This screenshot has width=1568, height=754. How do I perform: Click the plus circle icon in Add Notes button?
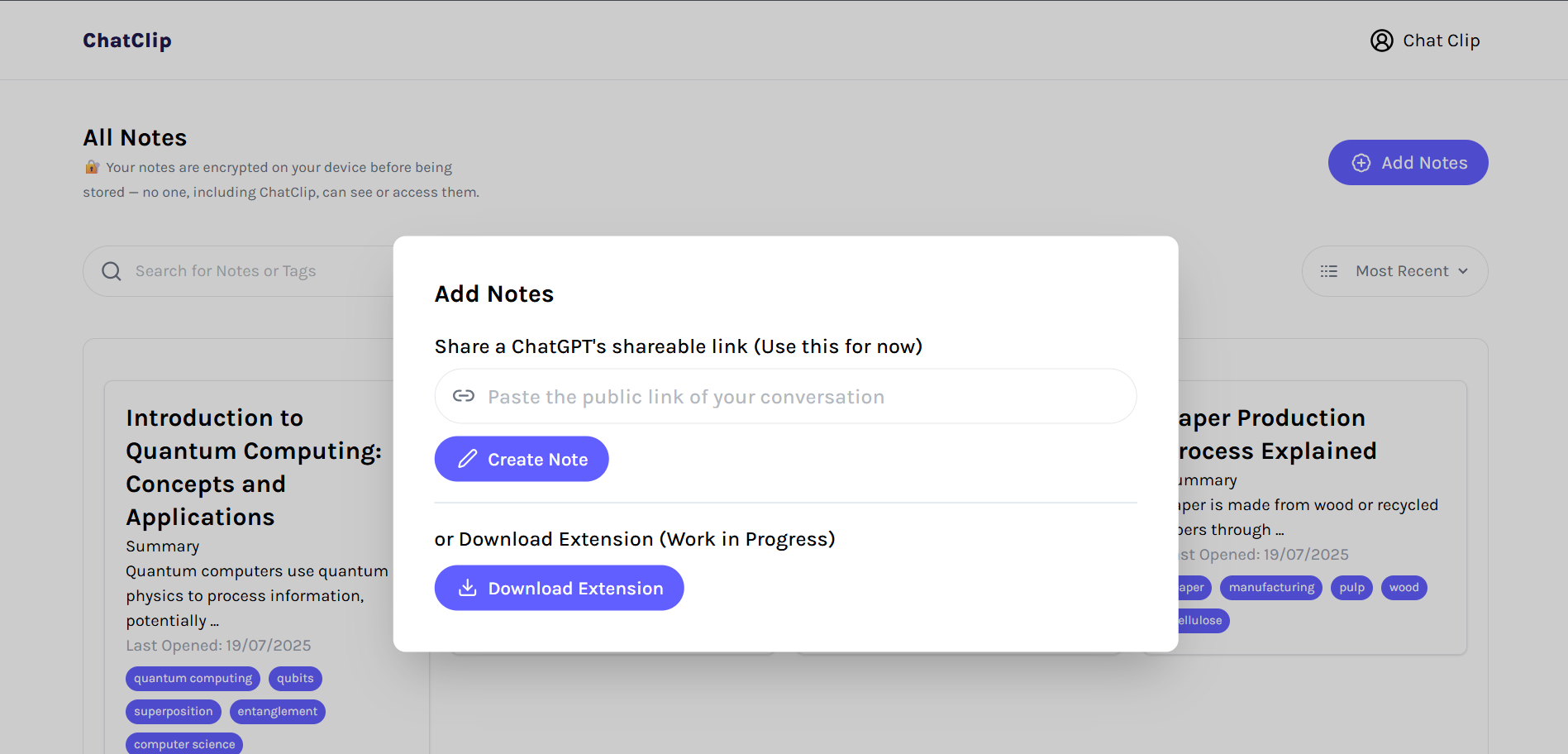pos(1361,163)
